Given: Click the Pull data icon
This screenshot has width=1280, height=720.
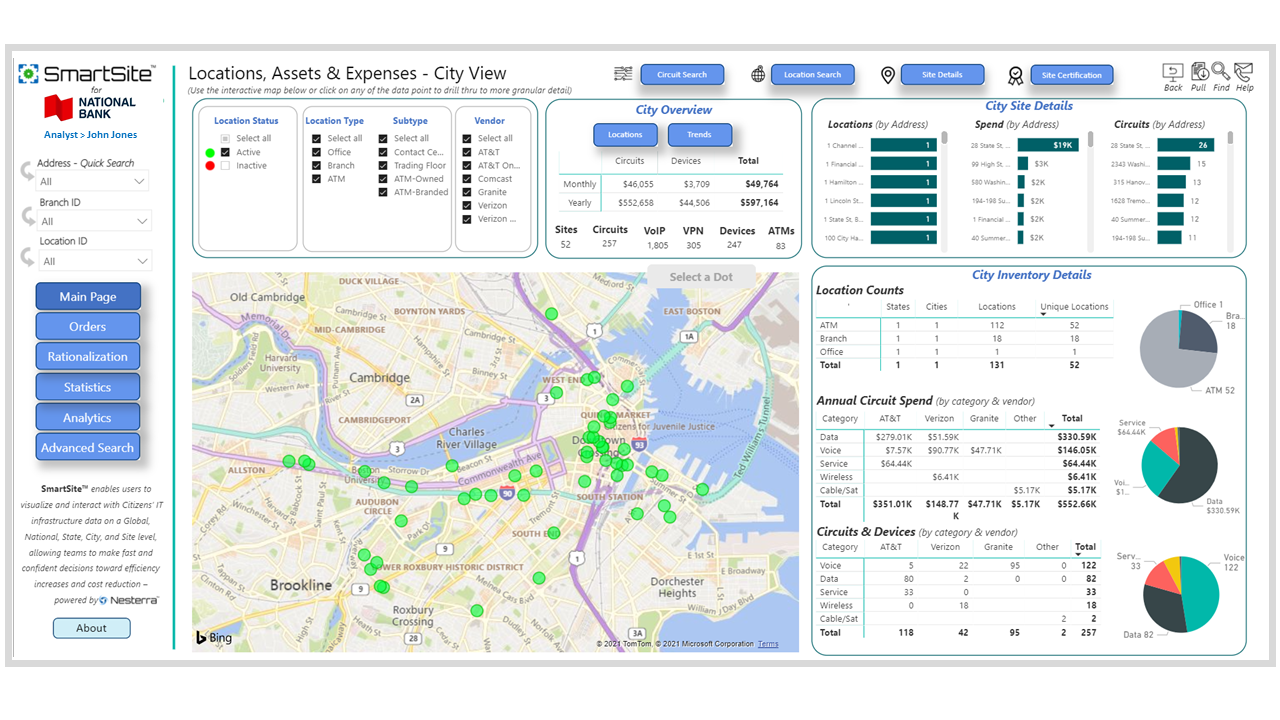Looking at the screenshot, I should click(1199, 72).
